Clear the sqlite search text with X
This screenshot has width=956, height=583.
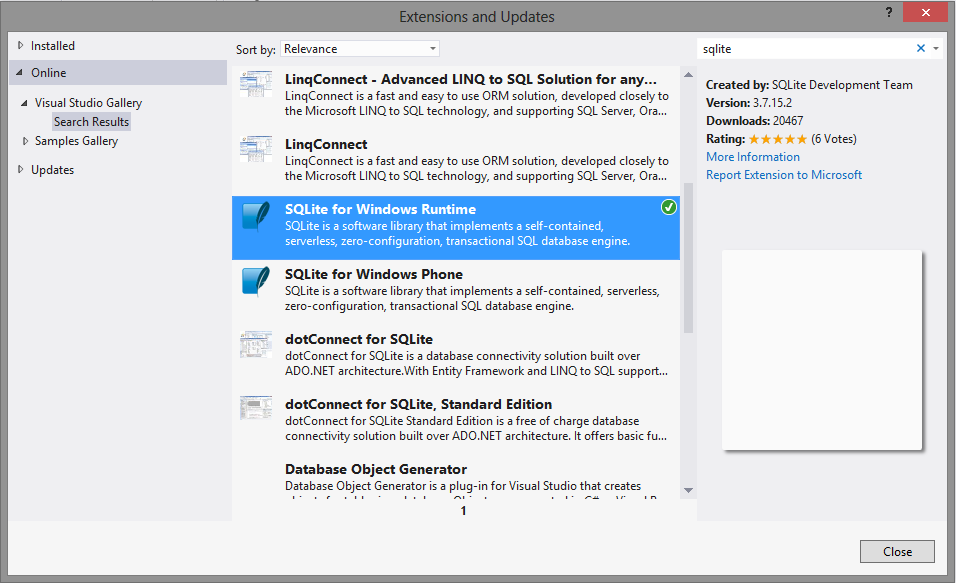921,48
